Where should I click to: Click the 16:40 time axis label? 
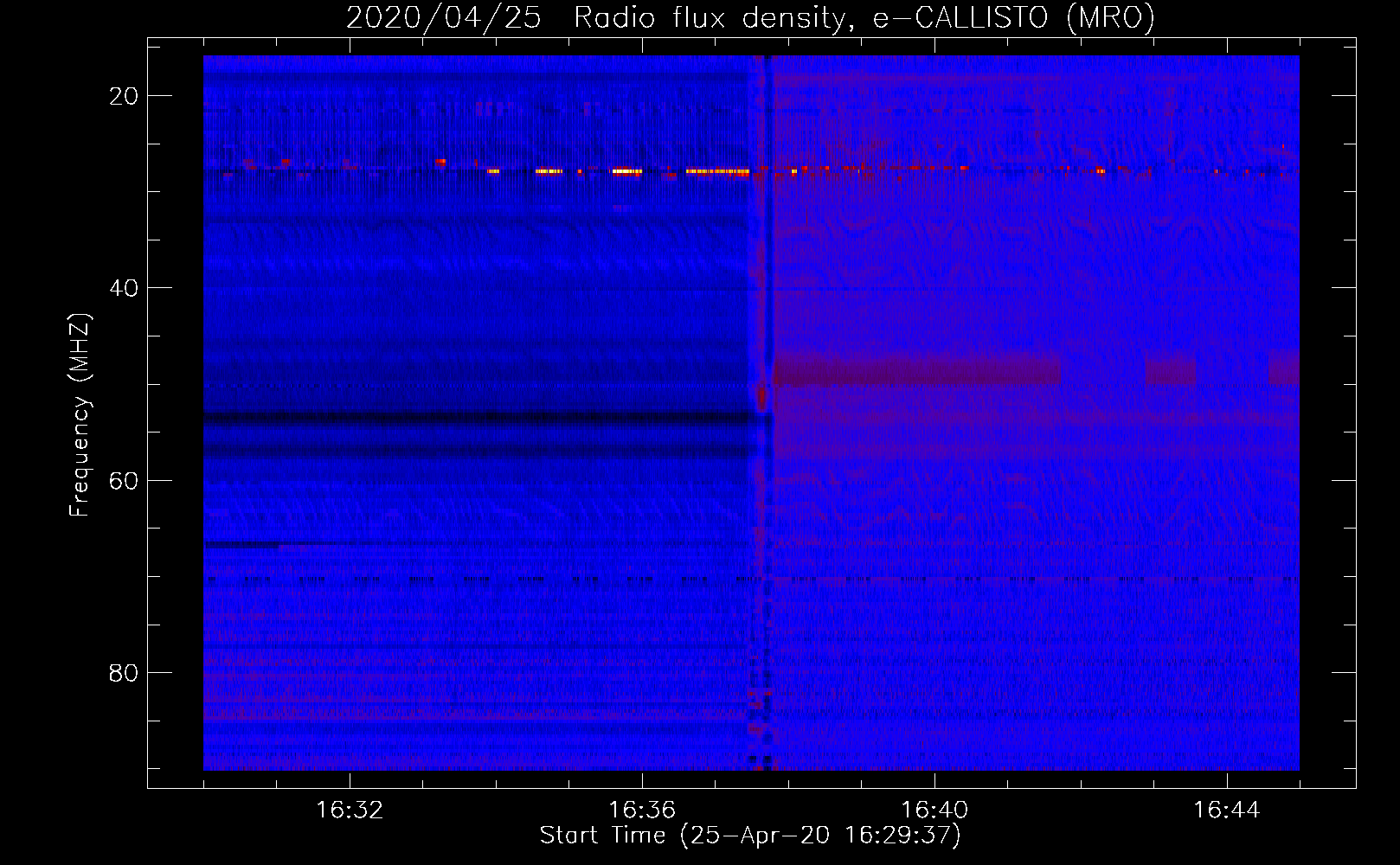tap(934, 811)
